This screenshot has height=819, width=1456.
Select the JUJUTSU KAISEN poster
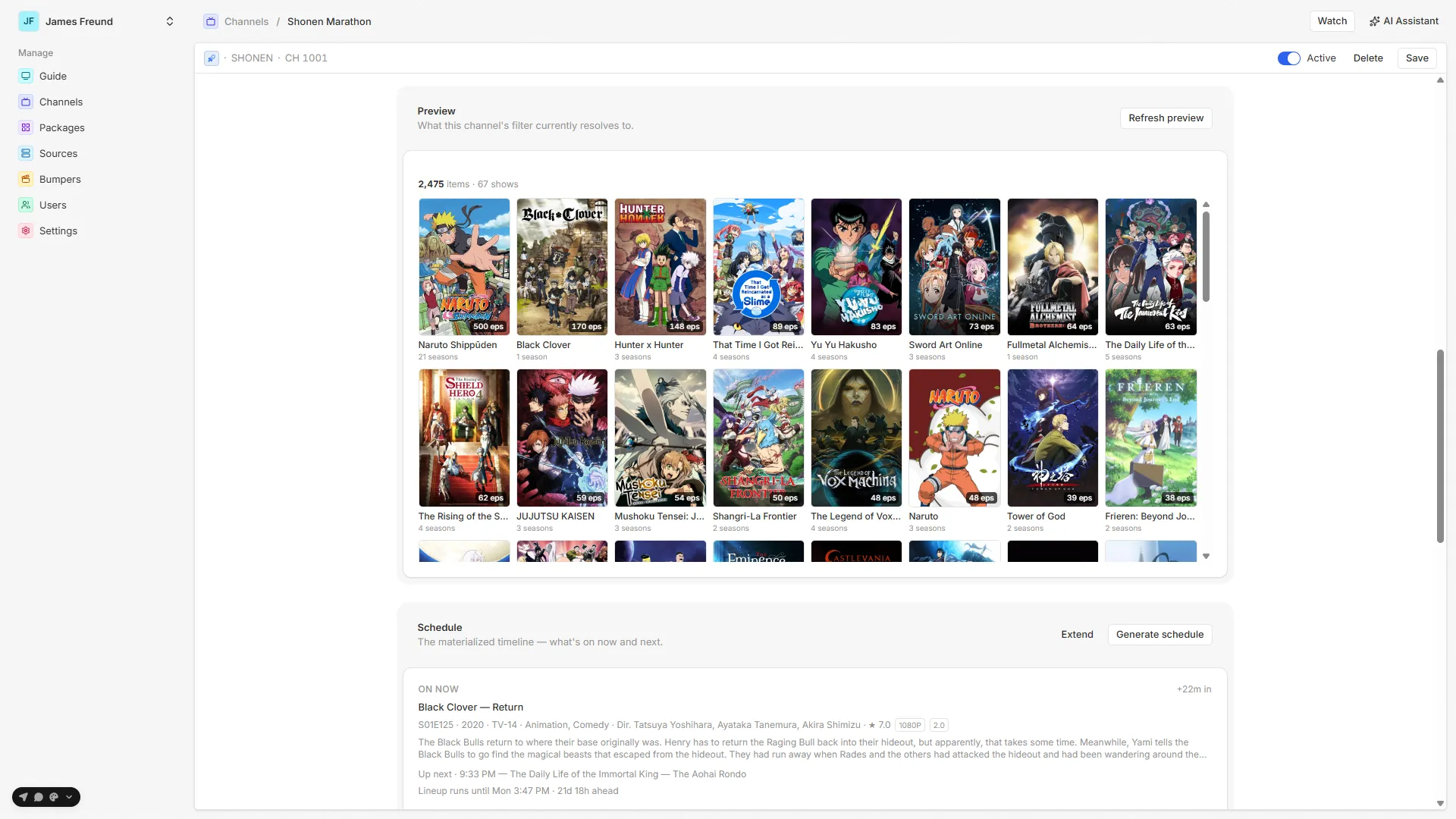point(562,438)
